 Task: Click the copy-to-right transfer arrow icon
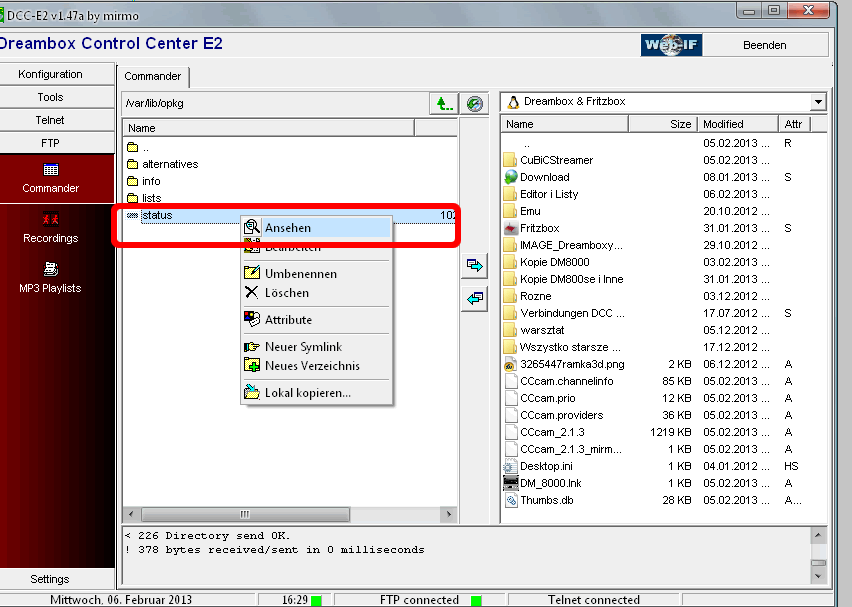point(474,266)
